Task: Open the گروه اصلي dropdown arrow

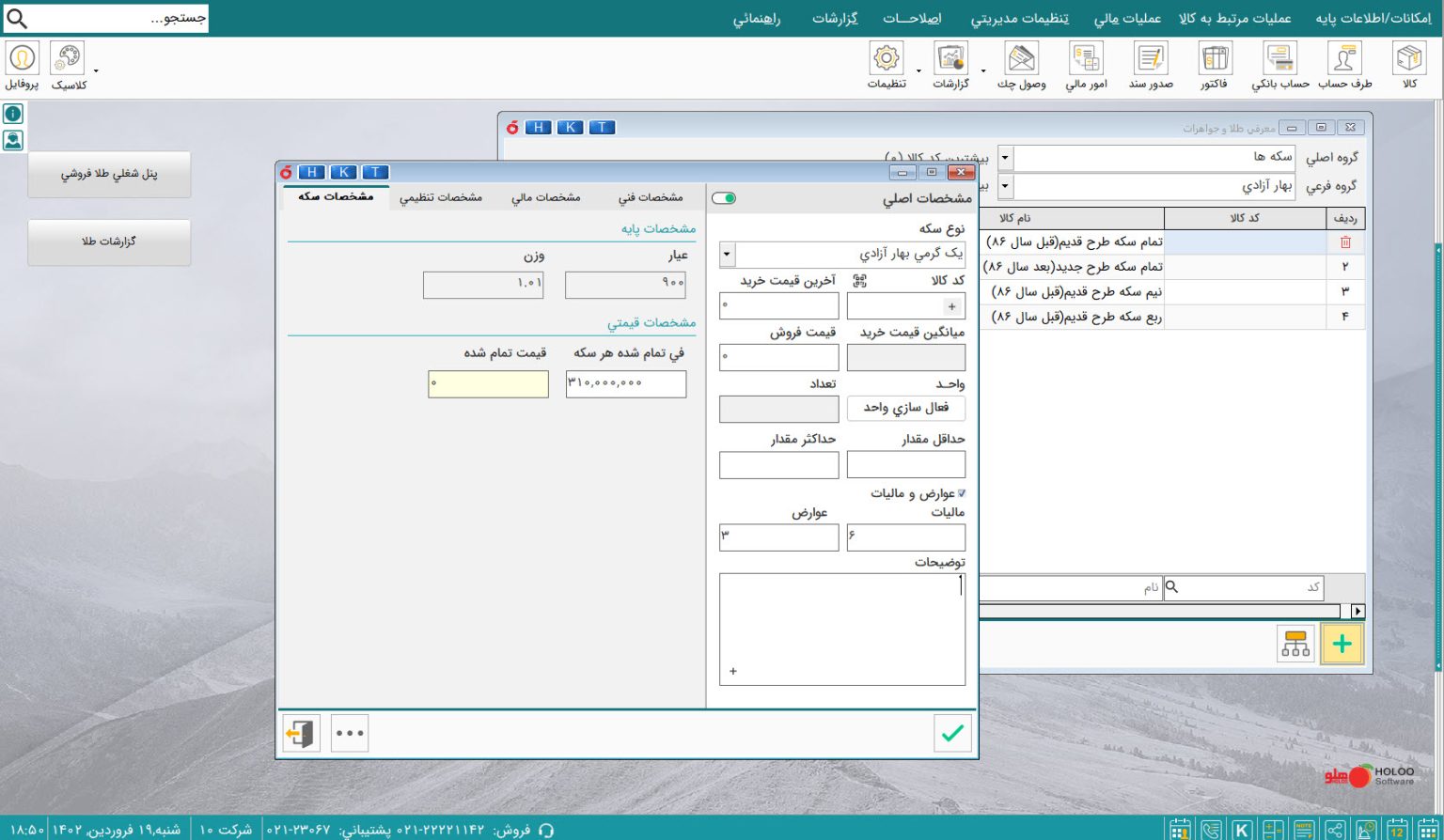Action: 1005,158
